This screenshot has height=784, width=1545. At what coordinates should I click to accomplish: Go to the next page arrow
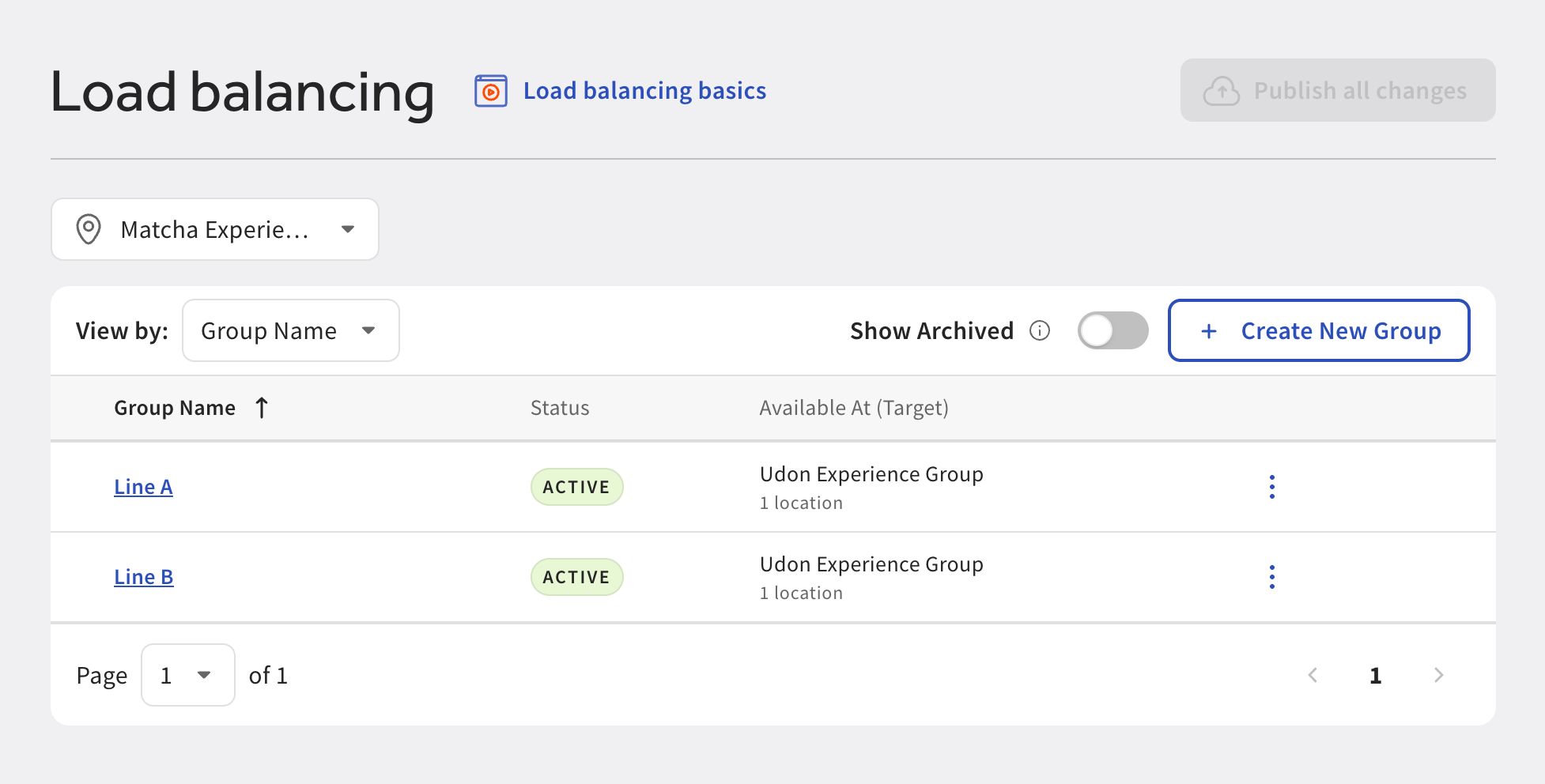pos(1439,675)
